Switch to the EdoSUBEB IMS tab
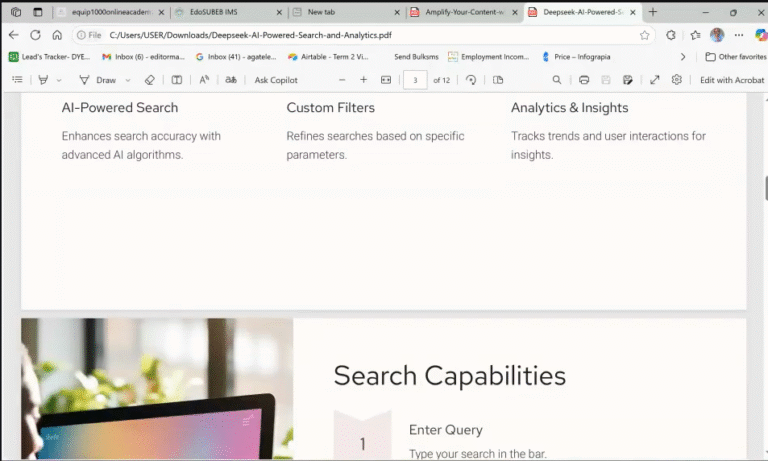This screenshot has height=461, width=768. click(x=228, y=12)
